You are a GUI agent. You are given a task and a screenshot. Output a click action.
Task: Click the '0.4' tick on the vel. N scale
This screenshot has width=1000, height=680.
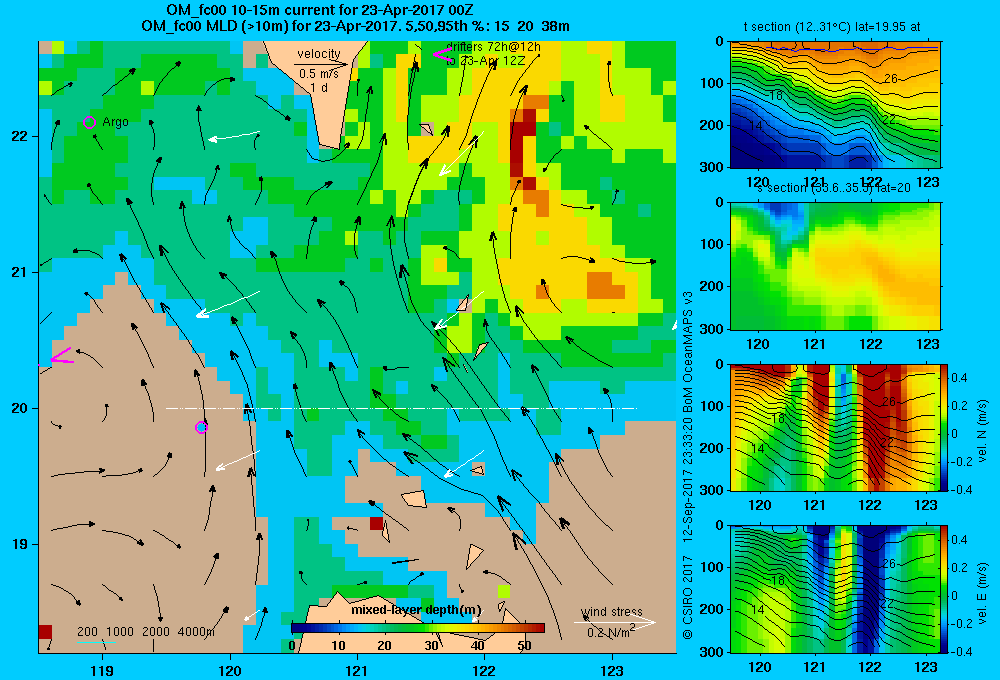[959, 378]
